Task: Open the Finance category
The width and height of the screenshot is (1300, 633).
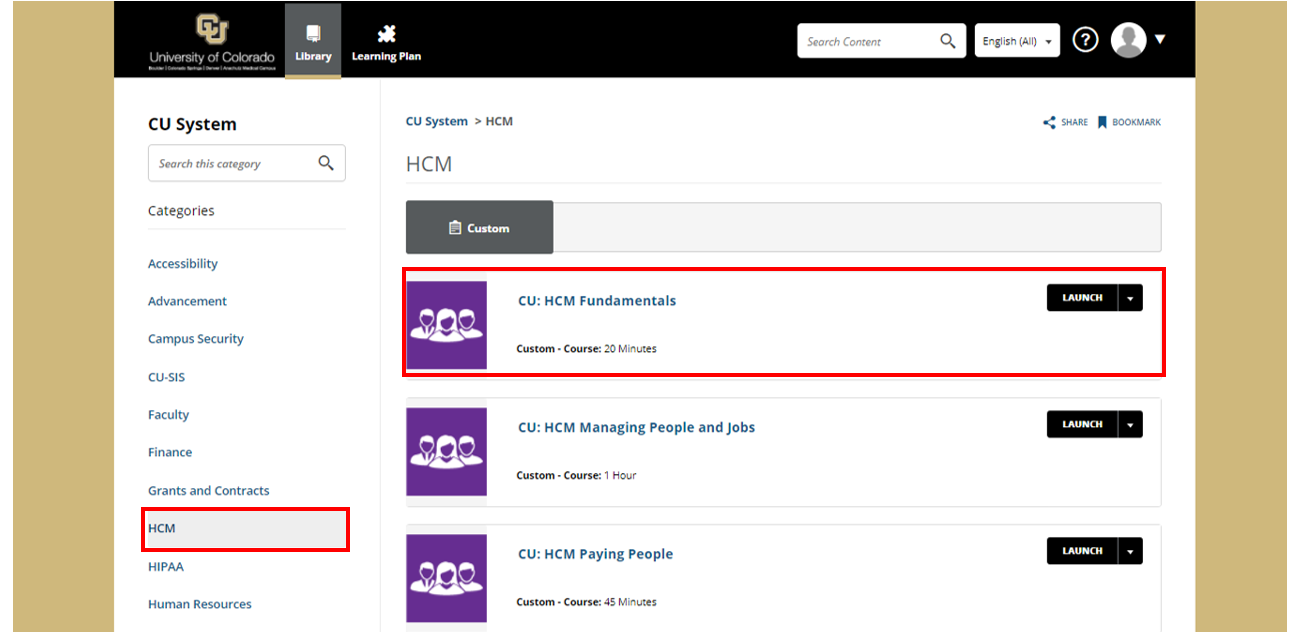Action: click(x=170, y=452)
